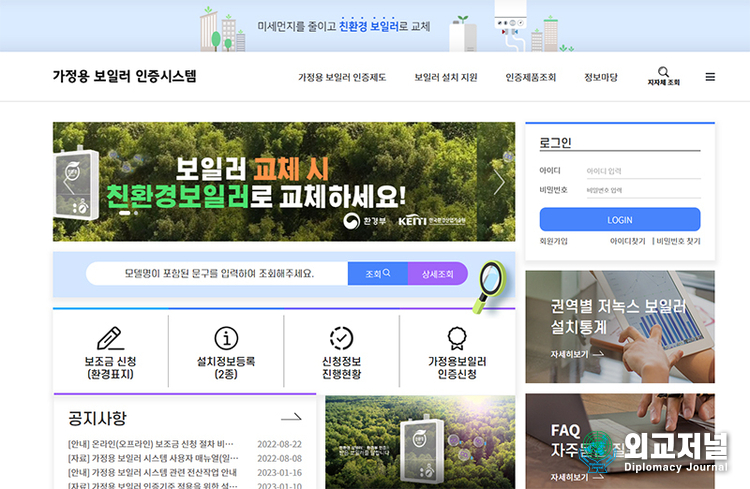Click the info icon for 설치정보등록
The height and width of the screenshot is (489, 750).
[x=226, y=338]
